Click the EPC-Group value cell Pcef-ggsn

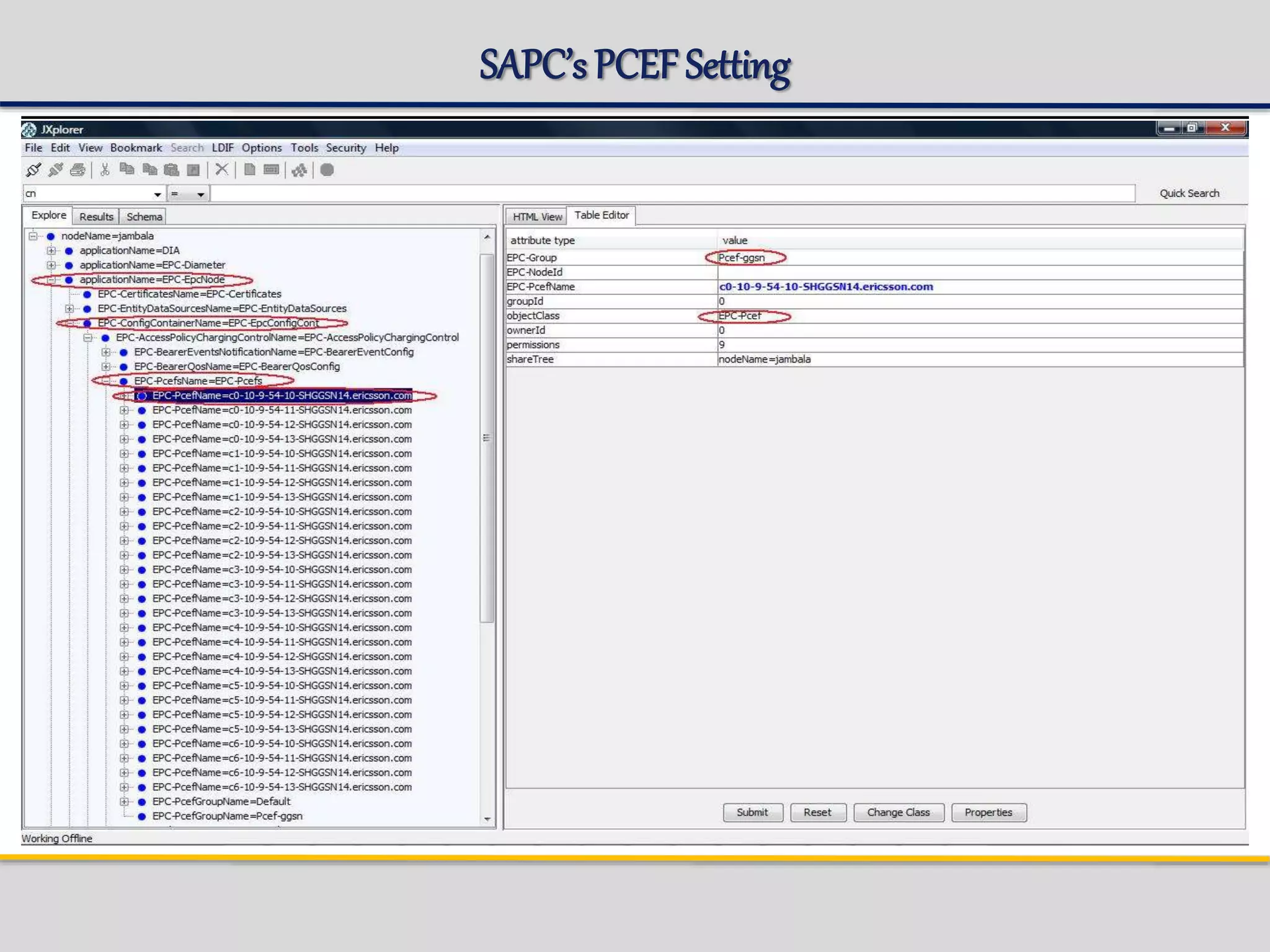[980, 258]
